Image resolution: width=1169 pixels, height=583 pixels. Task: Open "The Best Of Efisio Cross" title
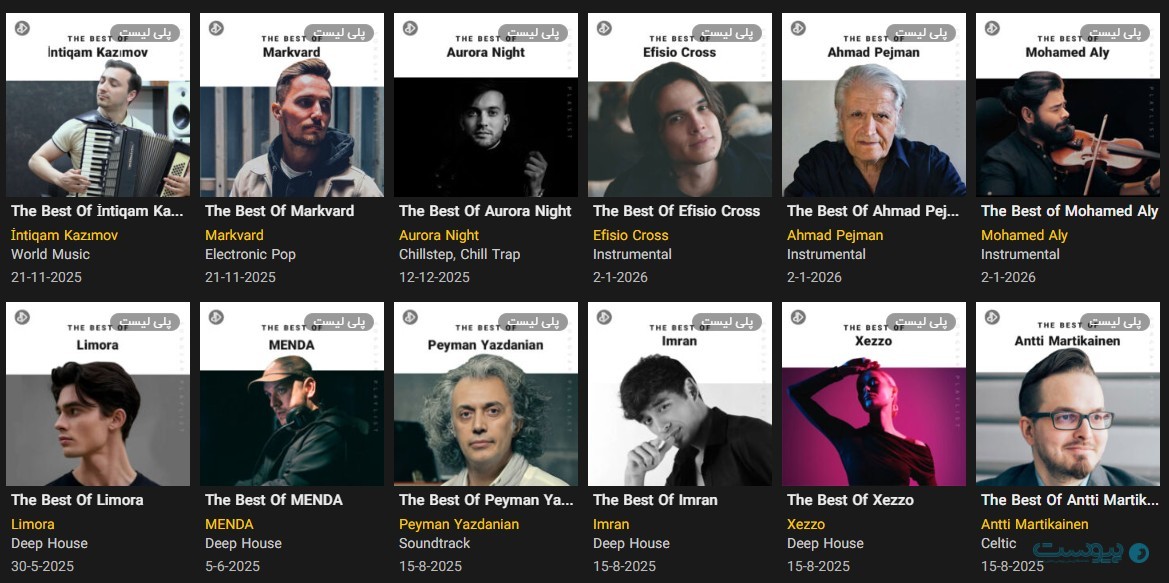[x=676, y=211]
